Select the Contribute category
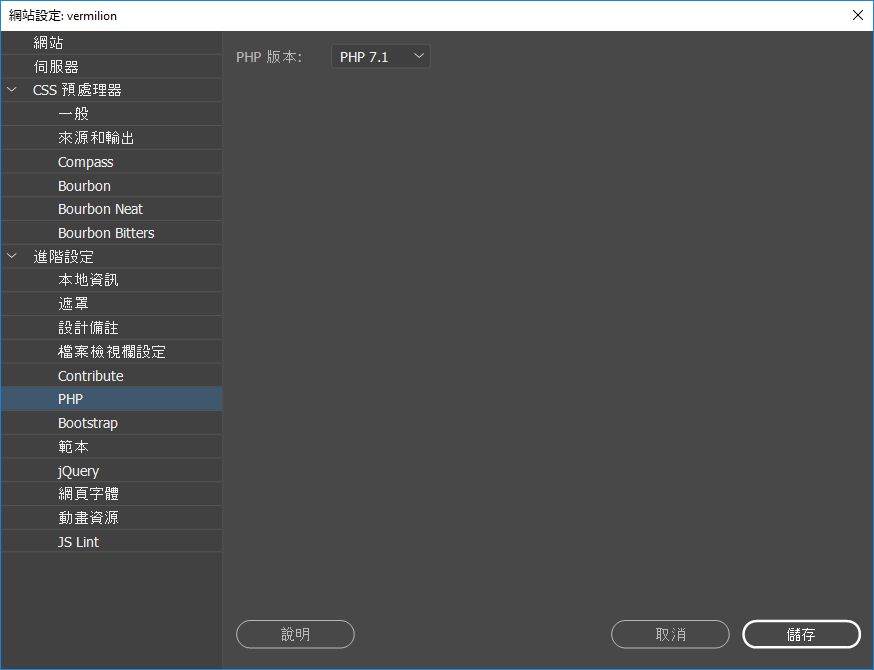874x670 pixels. click(90, 375)
